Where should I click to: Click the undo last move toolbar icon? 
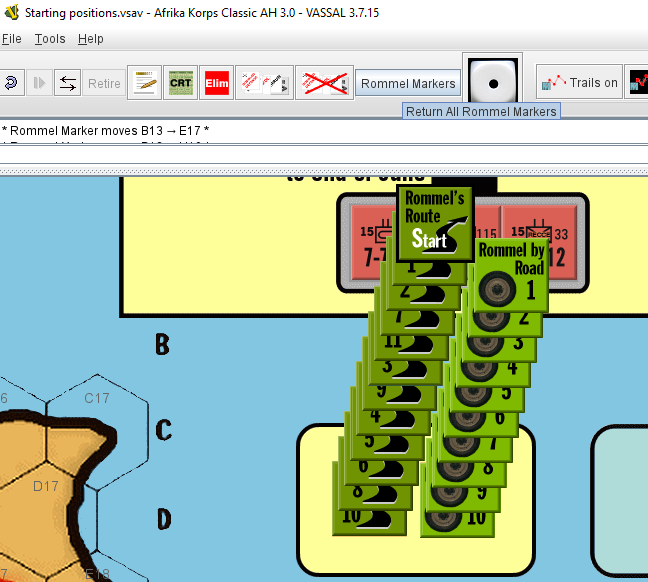pos(11,83)
